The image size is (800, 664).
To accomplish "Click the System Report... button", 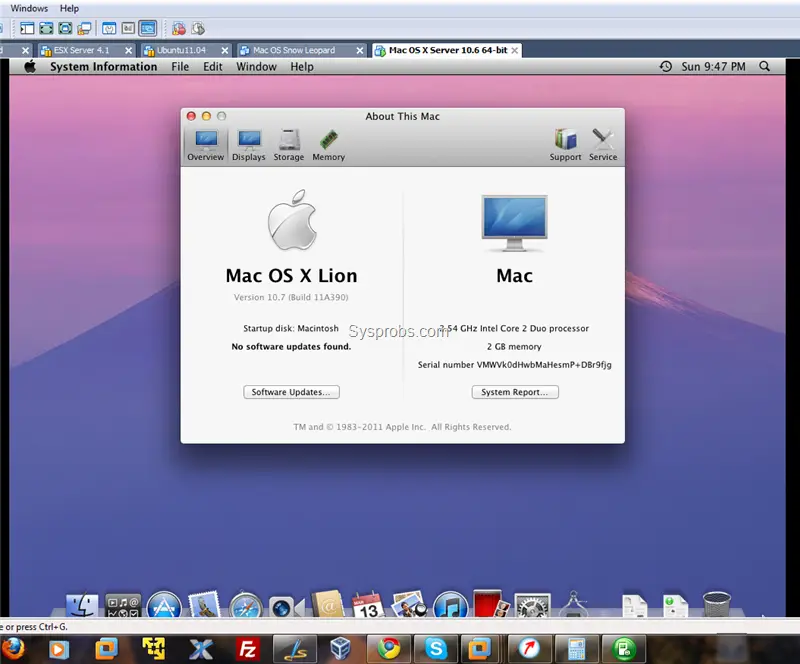I will pyautogui.click(x=515, y=392).
